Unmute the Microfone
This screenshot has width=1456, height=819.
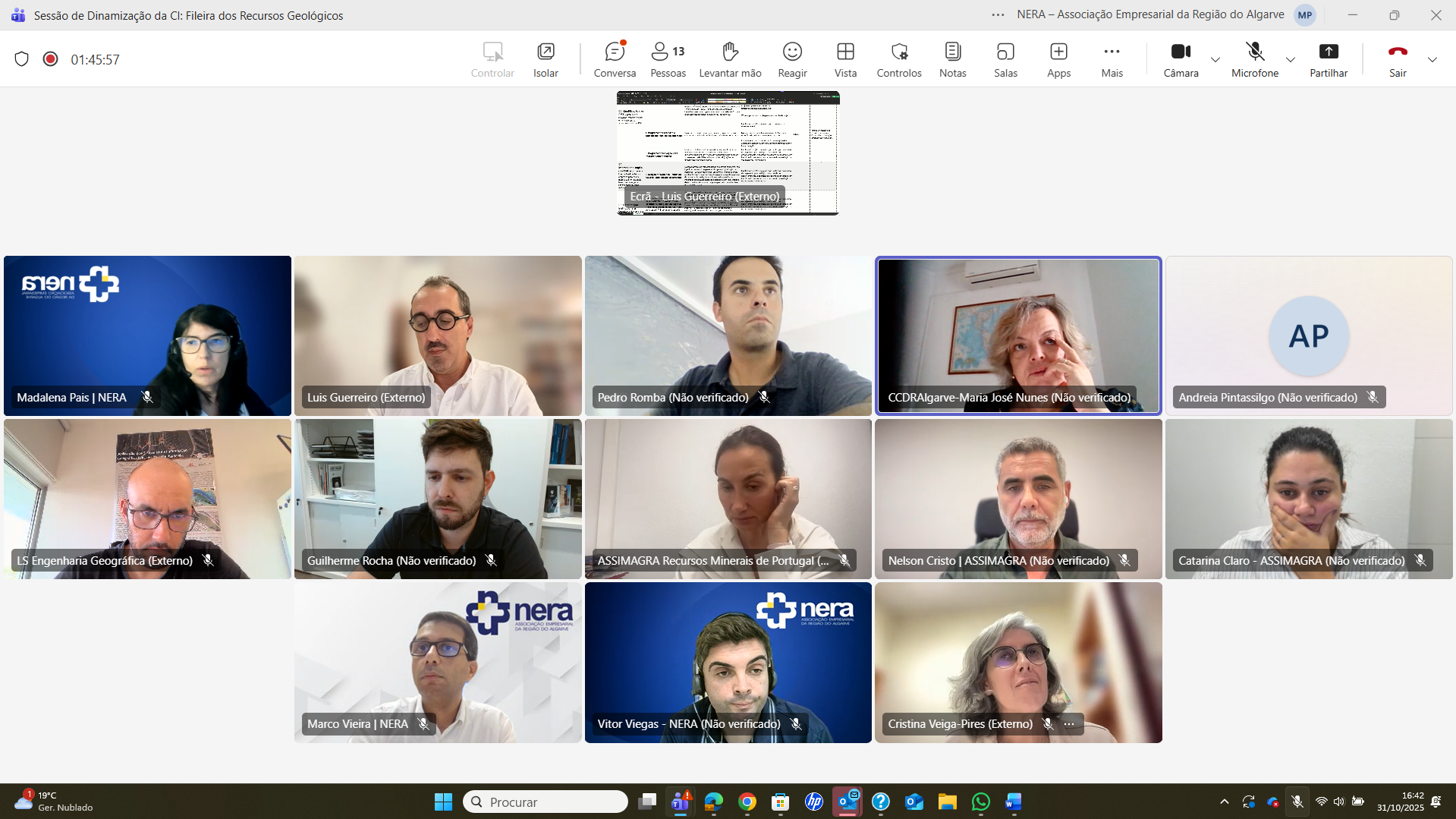point(1254,59)
